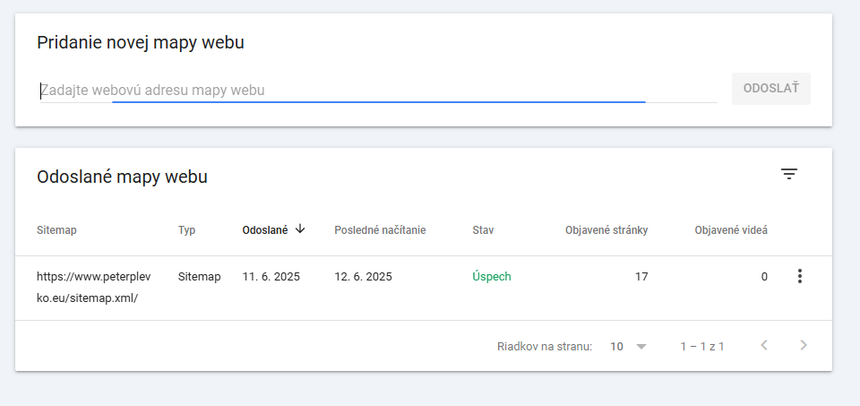The width and height of the screenshot is (860, 406).
Task: Go to the next page of results
Action: pyautogui.click(x=803, y=346)
